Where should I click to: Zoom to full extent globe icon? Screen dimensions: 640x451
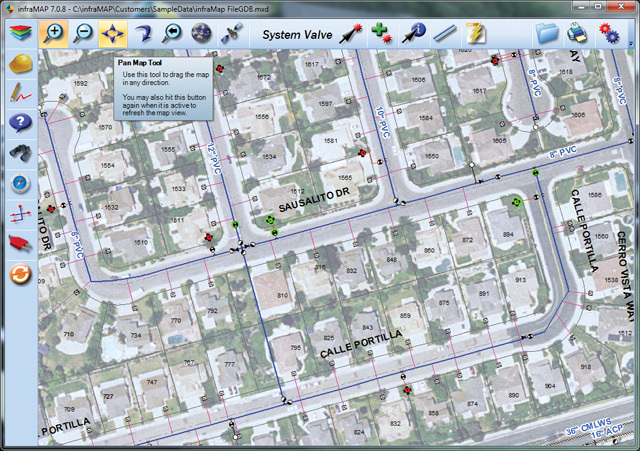201,33
